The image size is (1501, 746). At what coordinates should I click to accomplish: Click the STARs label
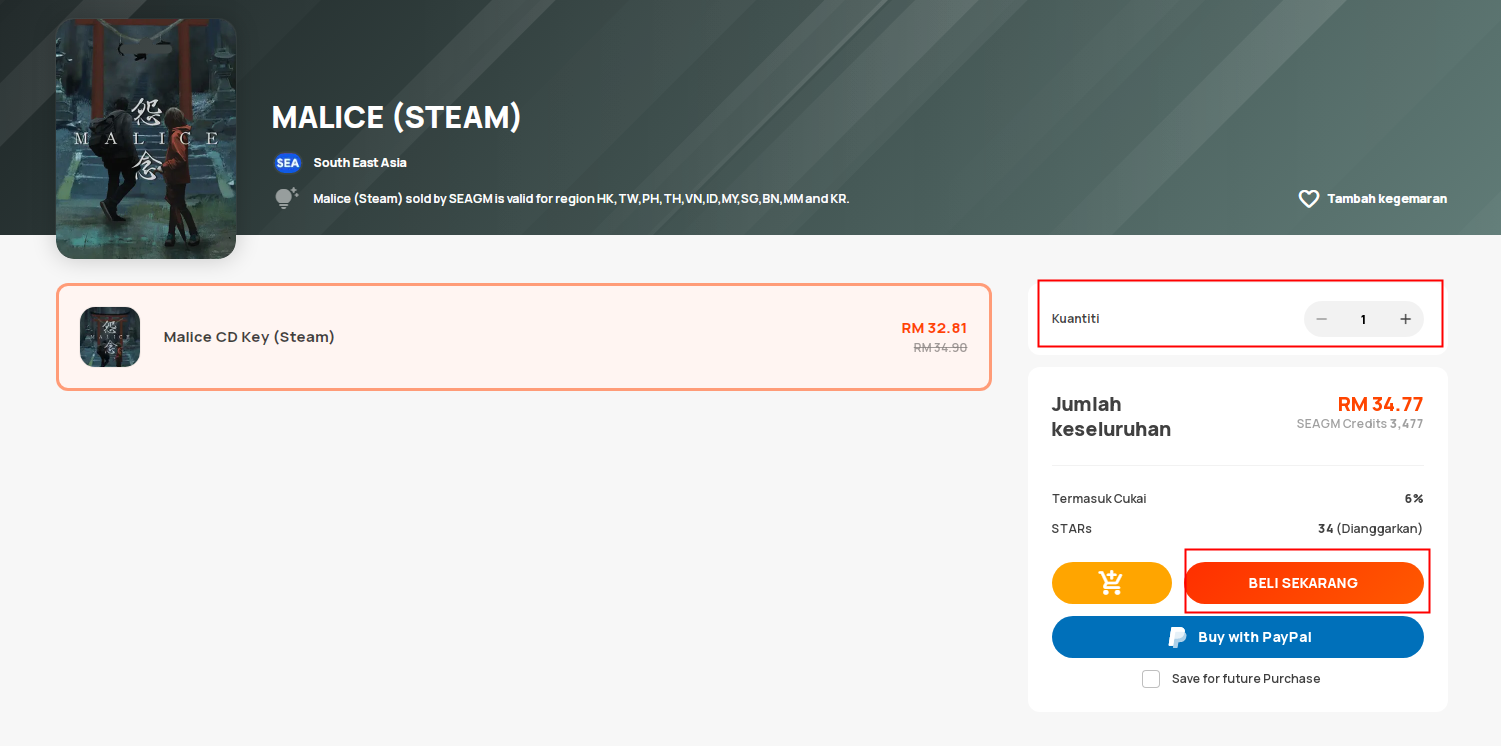tap(1072, 529)
